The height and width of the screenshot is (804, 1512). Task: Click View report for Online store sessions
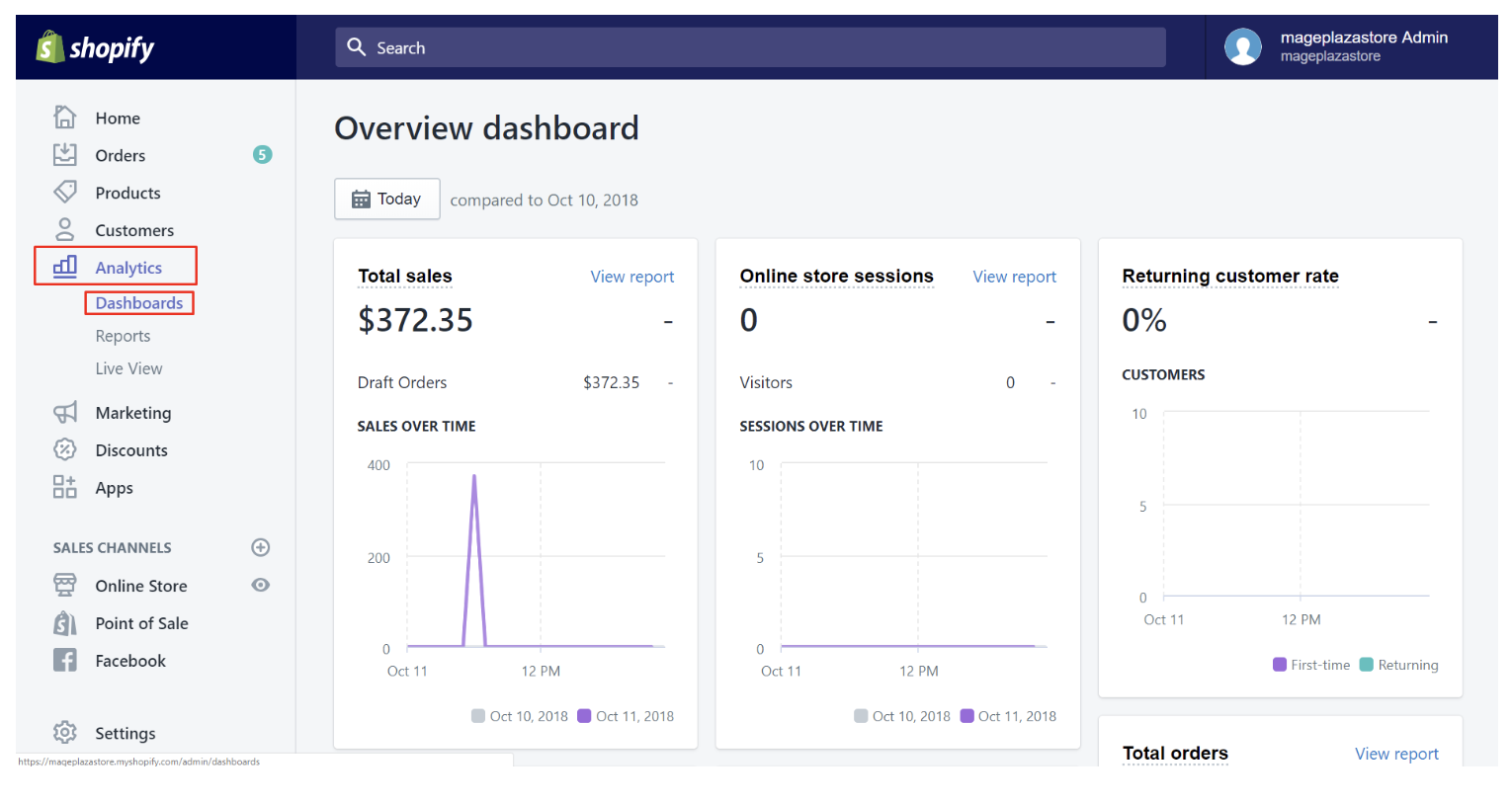click(x=1014, y=277)
